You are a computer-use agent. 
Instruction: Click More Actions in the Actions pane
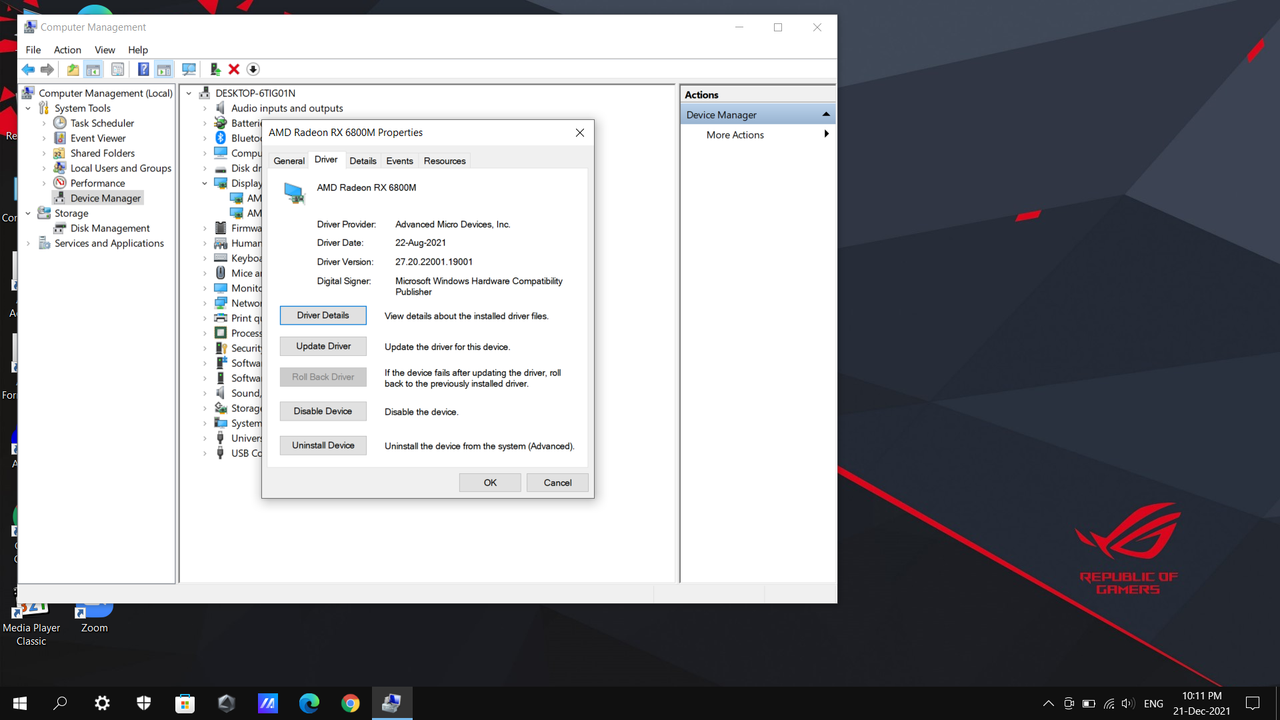(x=735, y=135)
